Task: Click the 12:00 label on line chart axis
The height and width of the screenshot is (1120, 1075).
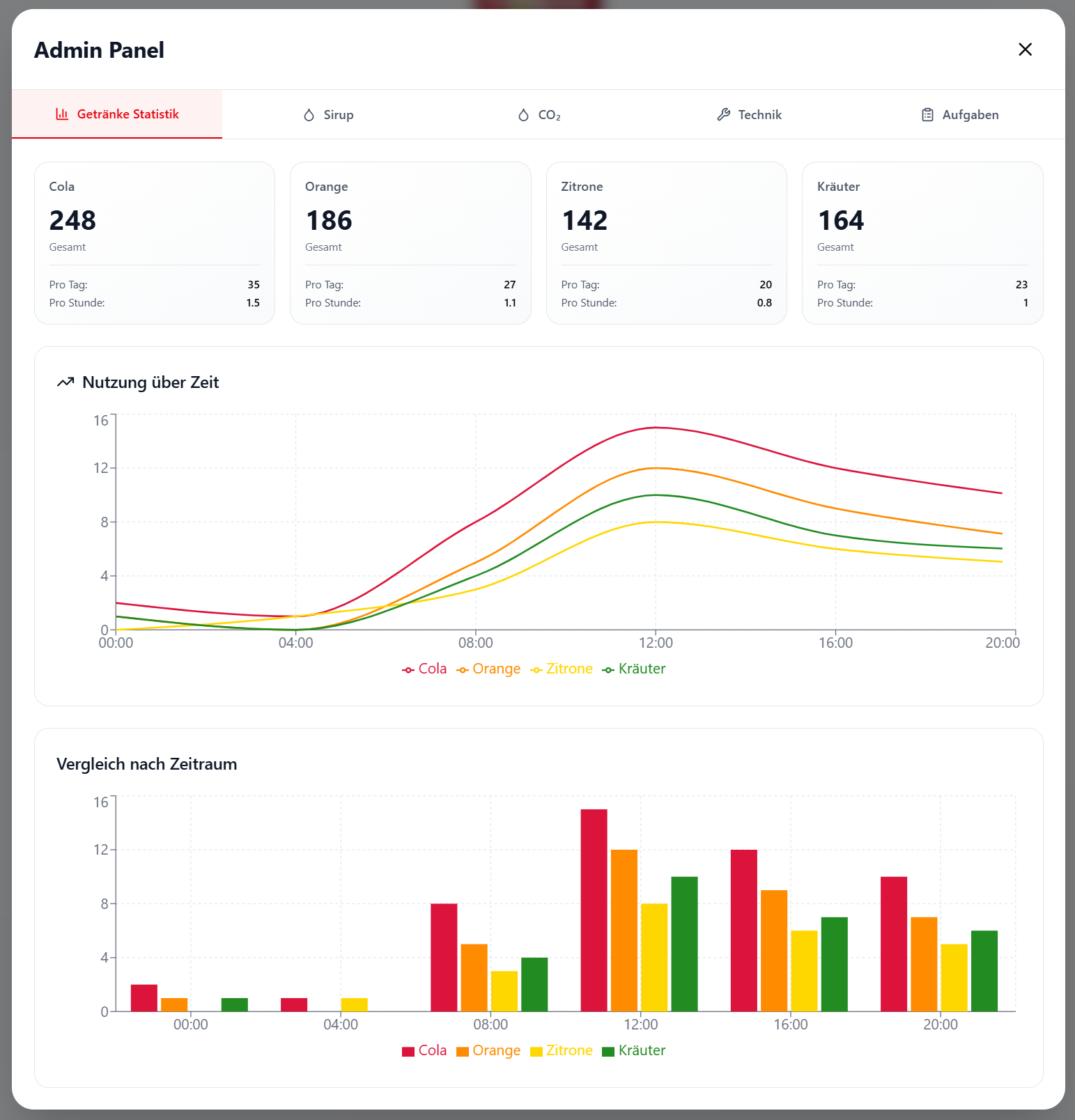Action: click(x=656, y=643)
